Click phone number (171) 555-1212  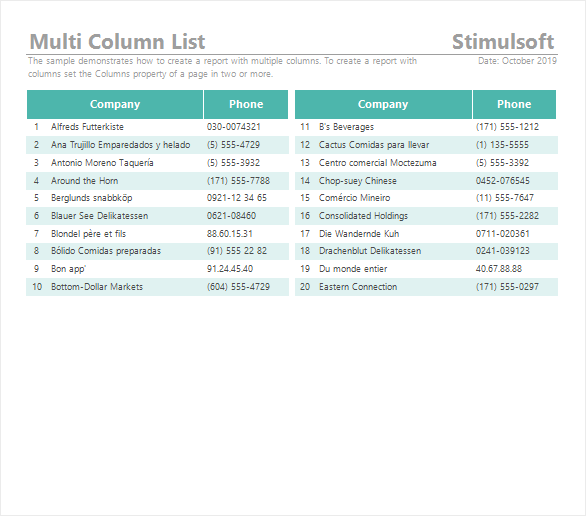507,127
